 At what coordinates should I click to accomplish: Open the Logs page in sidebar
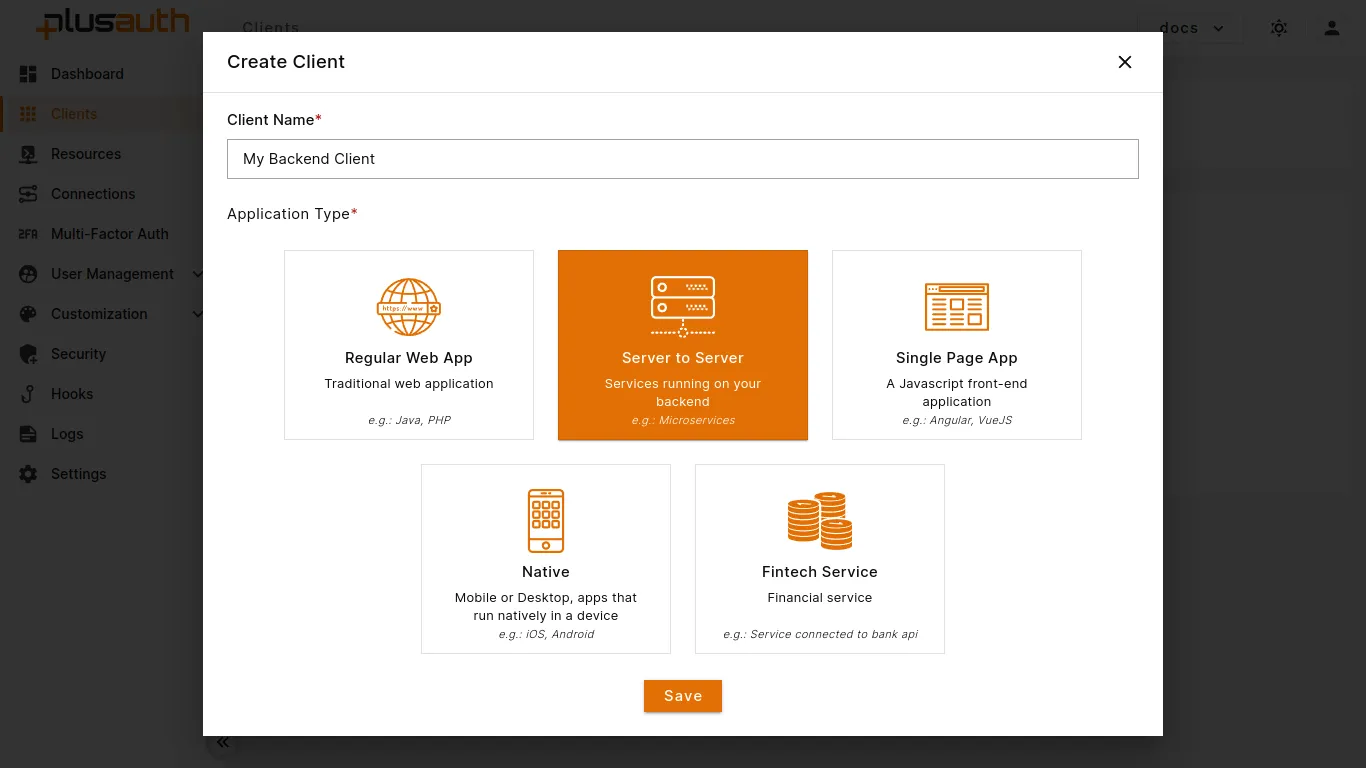point(67,434)
